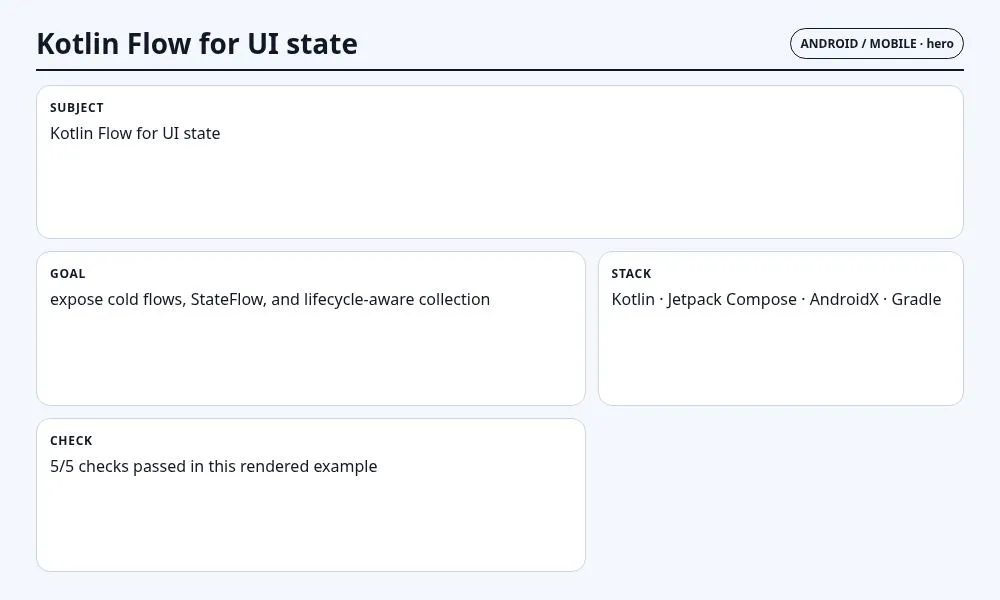
Task: Select the SUBJECT card
Action: point(500,162)
